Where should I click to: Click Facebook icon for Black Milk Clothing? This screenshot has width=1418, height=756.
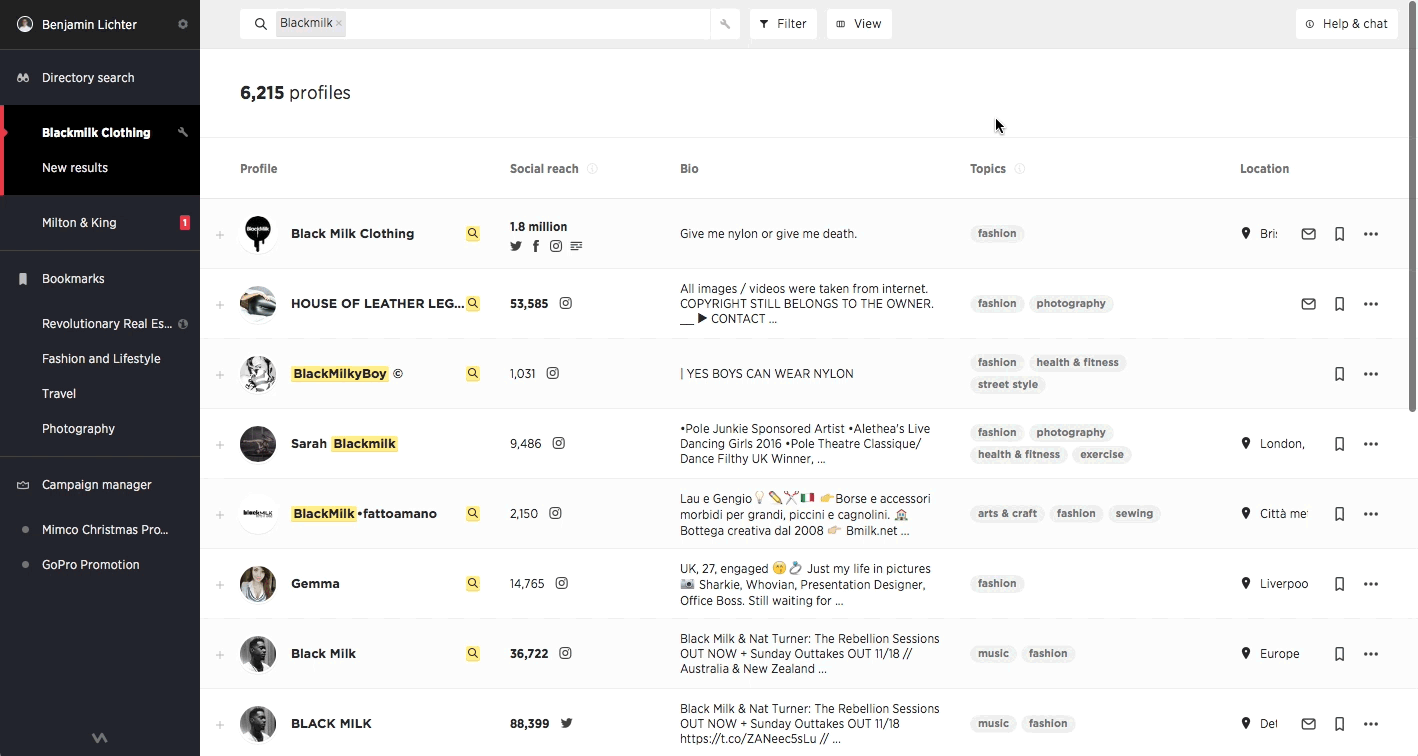(536, 246)
